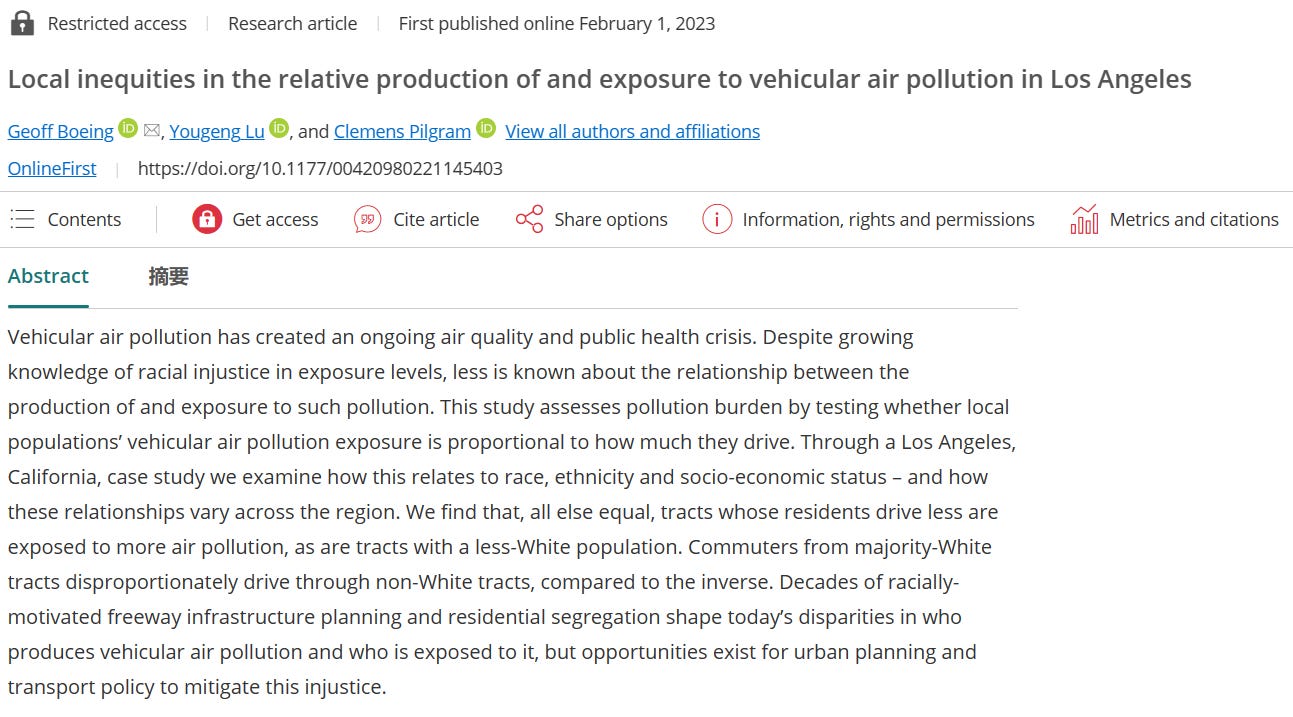The height and width of the screenshot is (717, 1293).
Task: Open Clemens Pilgram's ORCID iD icon
Action: [486, 128]
